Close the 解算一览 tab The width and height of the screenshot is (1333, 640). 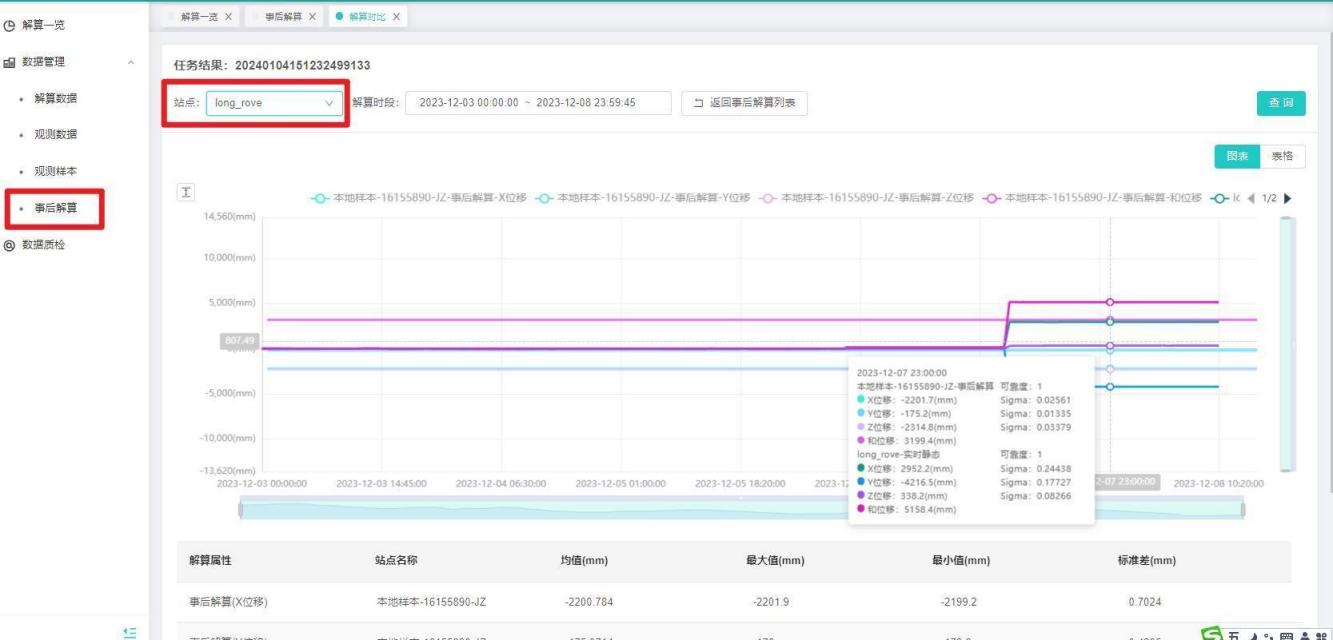pos(227,17)
